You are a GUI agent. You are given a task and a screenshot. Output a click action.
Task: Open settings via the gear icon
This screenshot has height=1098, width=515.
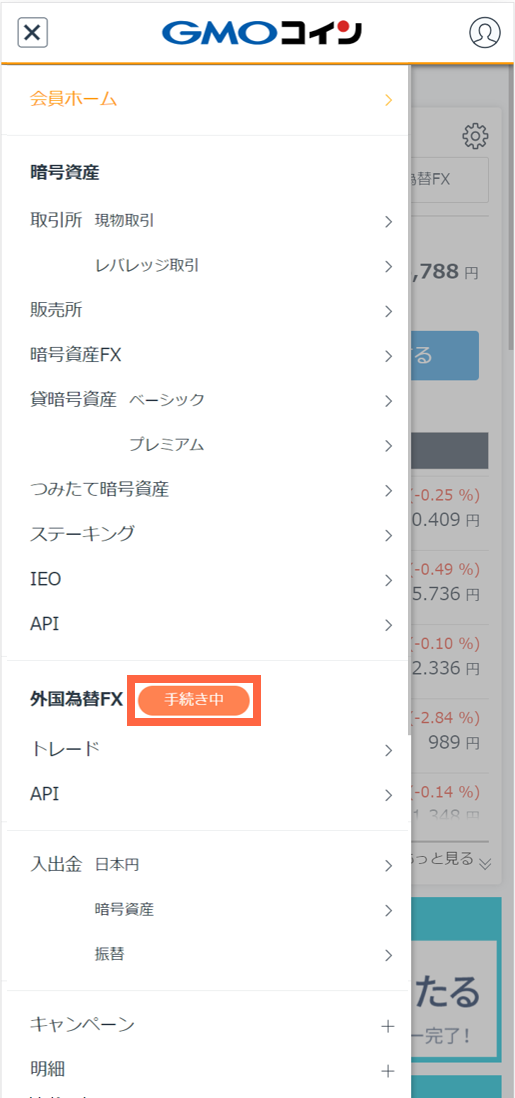(476, 136)
